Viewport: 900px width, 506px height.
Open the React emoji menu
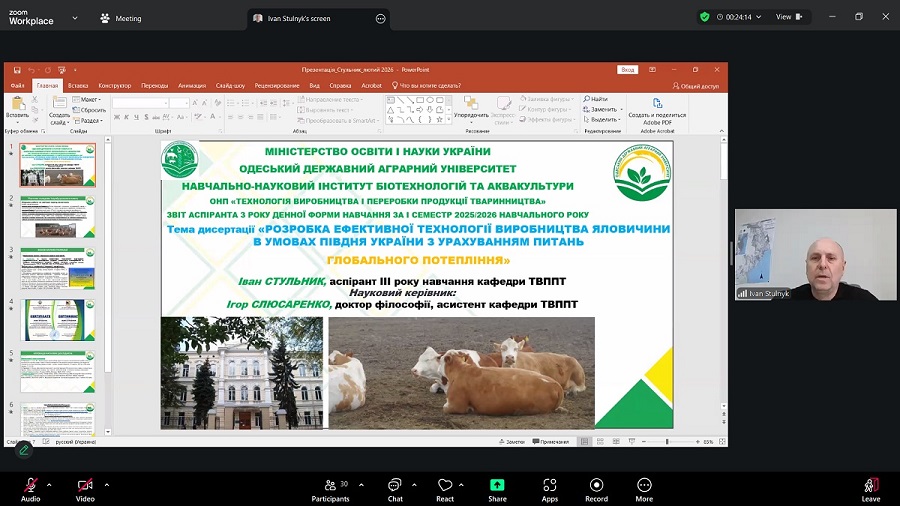tap(445, 487)
